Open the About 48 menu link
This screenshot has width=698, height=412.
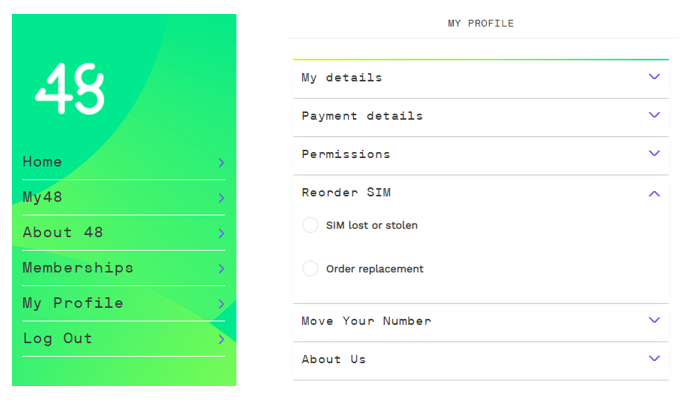point(63,233)
